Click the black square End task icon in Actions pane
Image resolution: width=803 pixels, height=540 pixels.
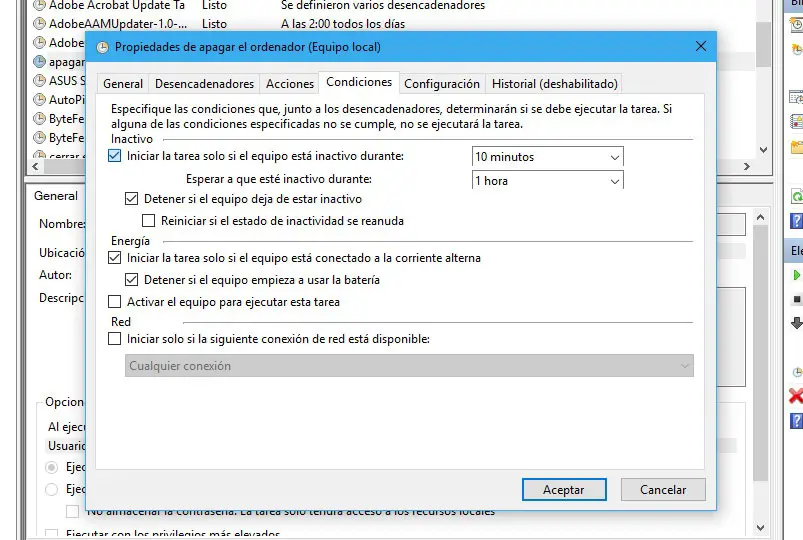796,299
